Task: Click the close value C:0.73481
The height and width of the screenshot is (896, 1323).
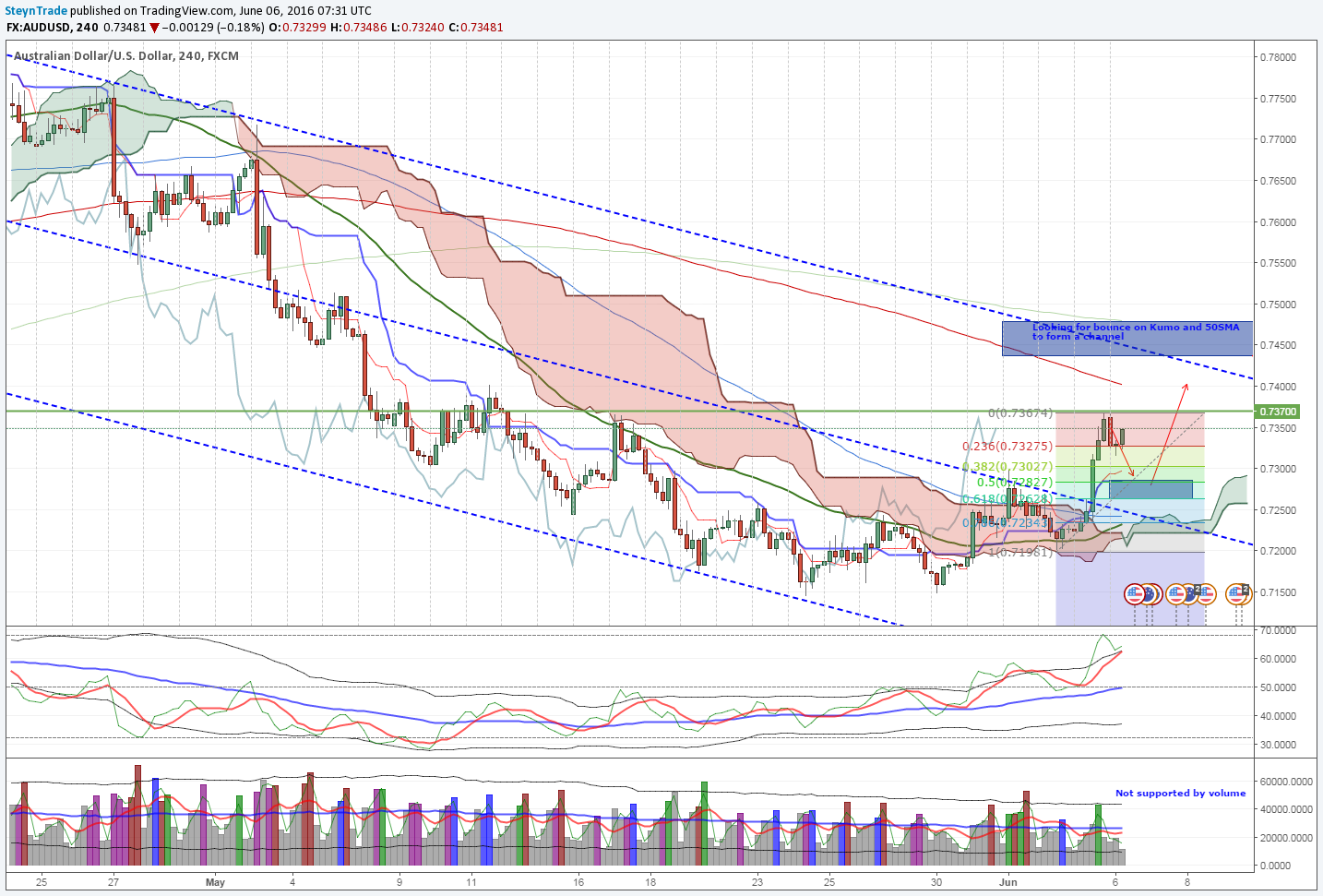Action: click(476, 28)
